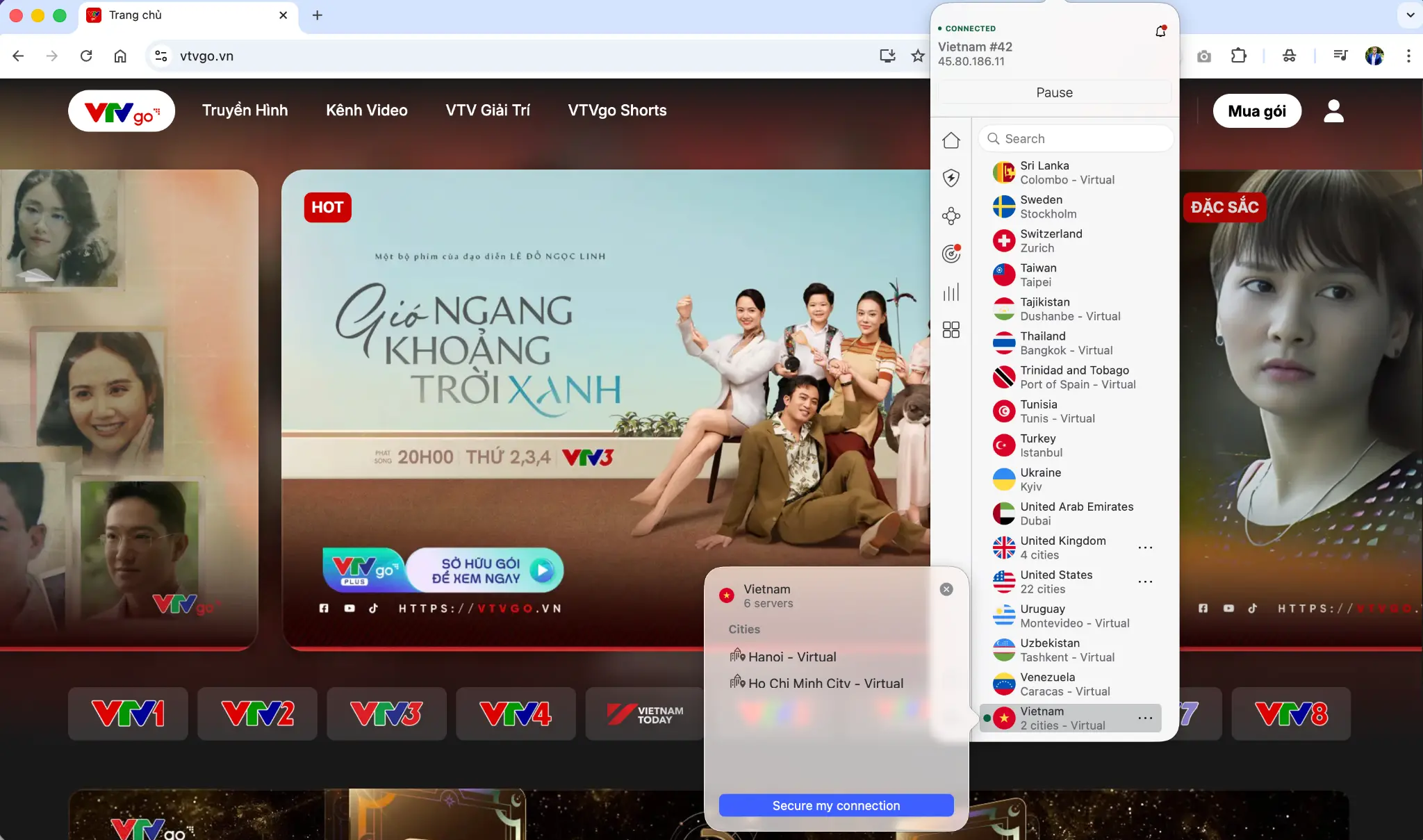The width and height of the screenshot is (1423, 840).
Task: Open the VPN Home sidebar icon
Action: pos(951,140)
